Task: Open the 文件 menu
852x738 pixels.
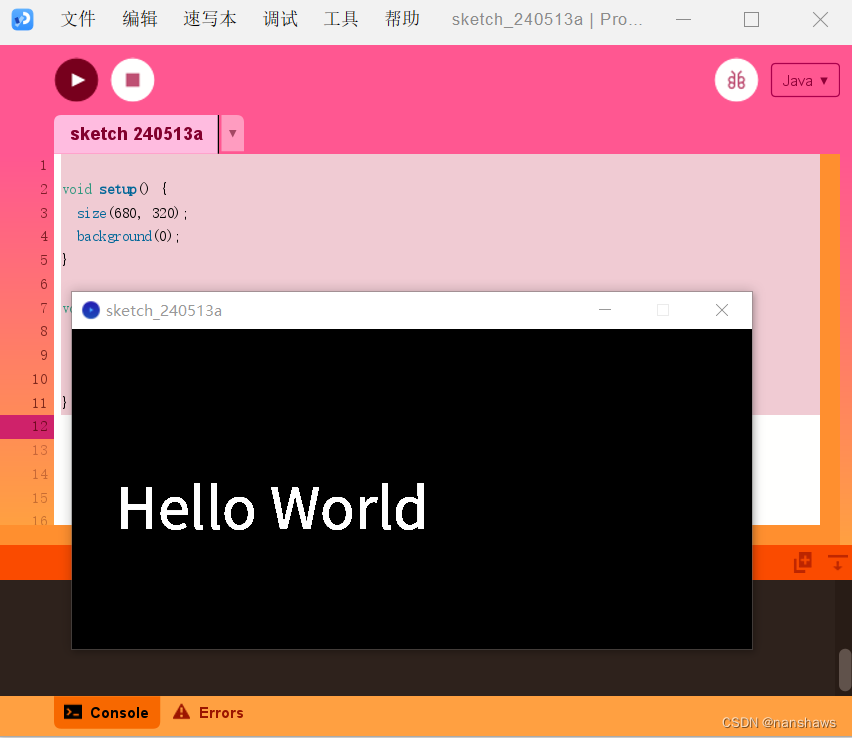Action: coord(78,19)
